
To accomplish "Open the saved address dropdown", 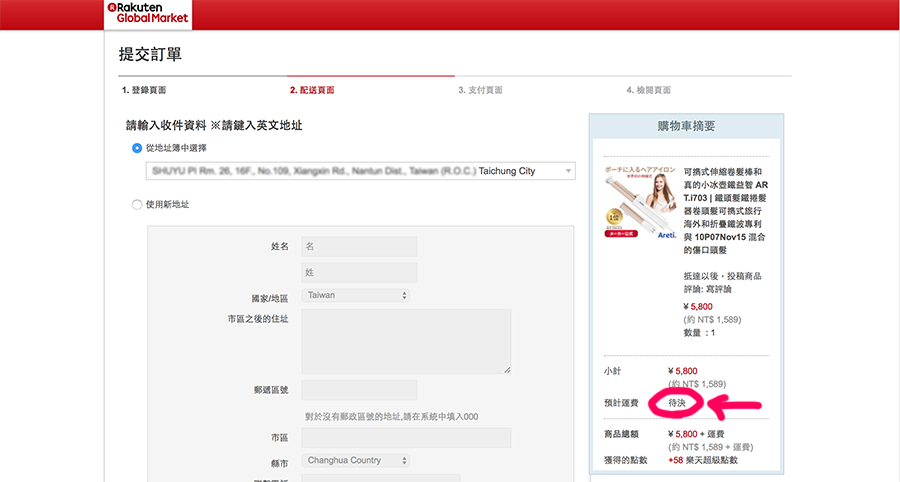I will (360, 171).
